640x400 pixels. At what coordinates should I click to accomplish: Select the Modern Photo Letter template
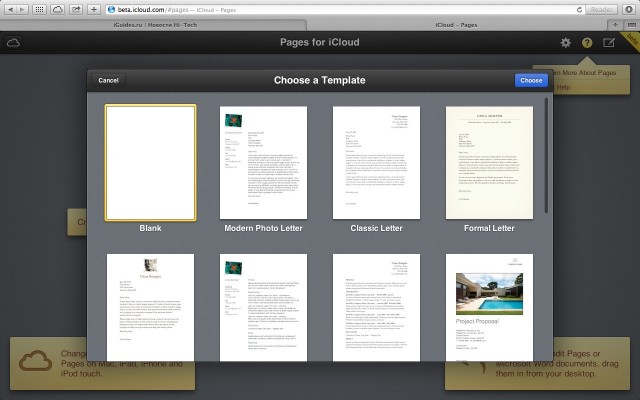pyautogui.click(x=263, y=162)
